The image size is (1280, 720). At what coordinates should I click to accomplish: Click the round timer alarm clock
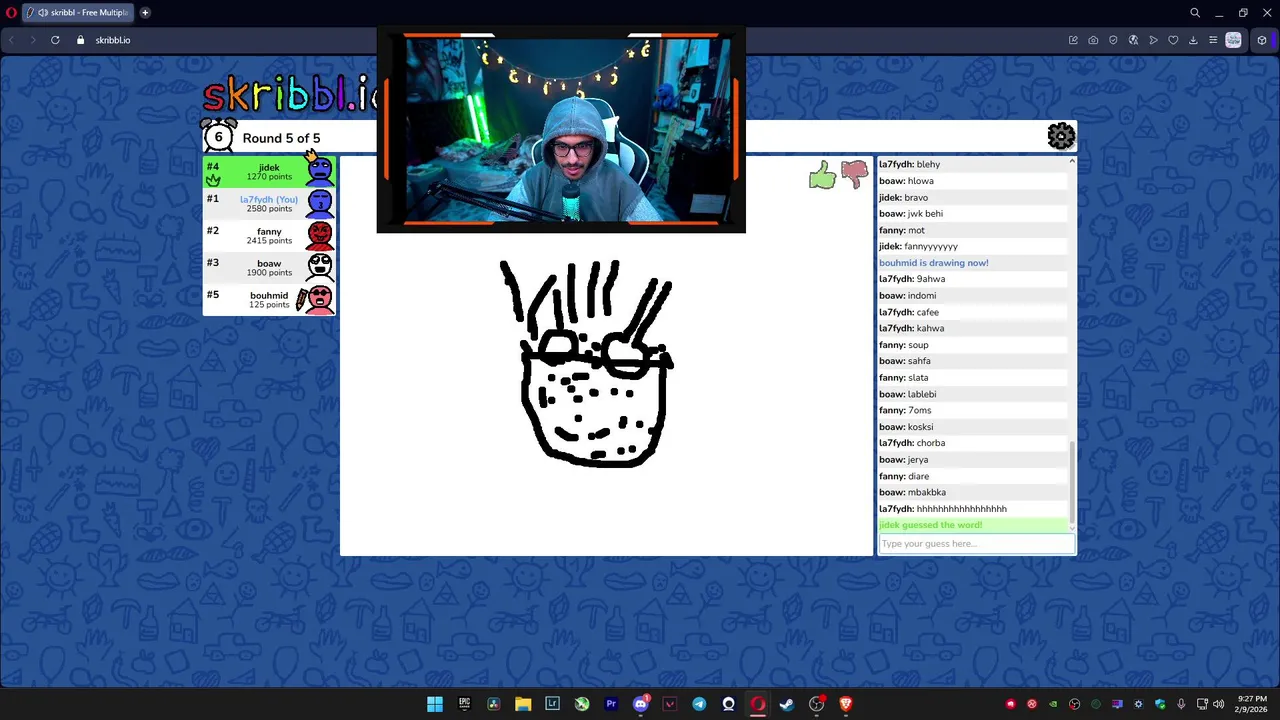(x=218, y=136)
